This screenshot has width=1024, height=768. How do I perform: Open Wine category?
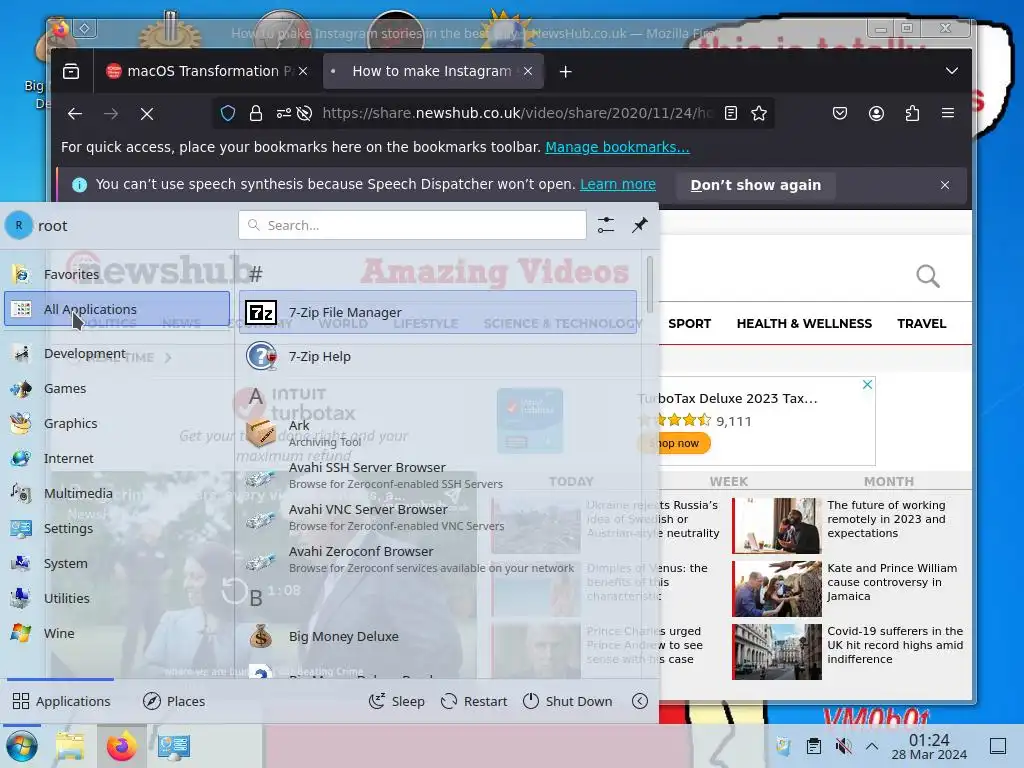click(117, 633)
